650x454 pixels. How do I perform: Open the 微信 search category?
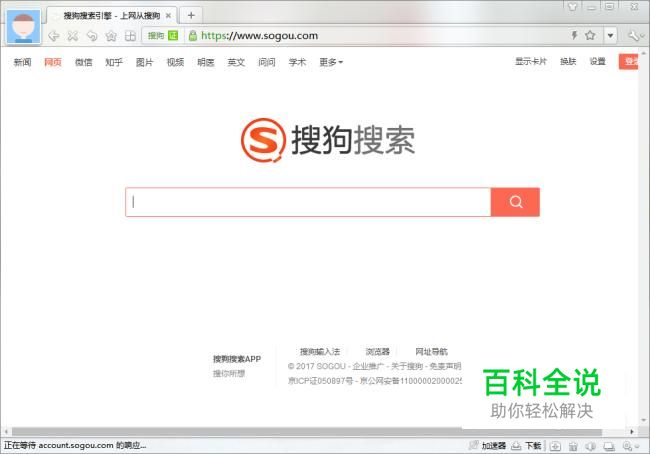[x=83, y=62]
